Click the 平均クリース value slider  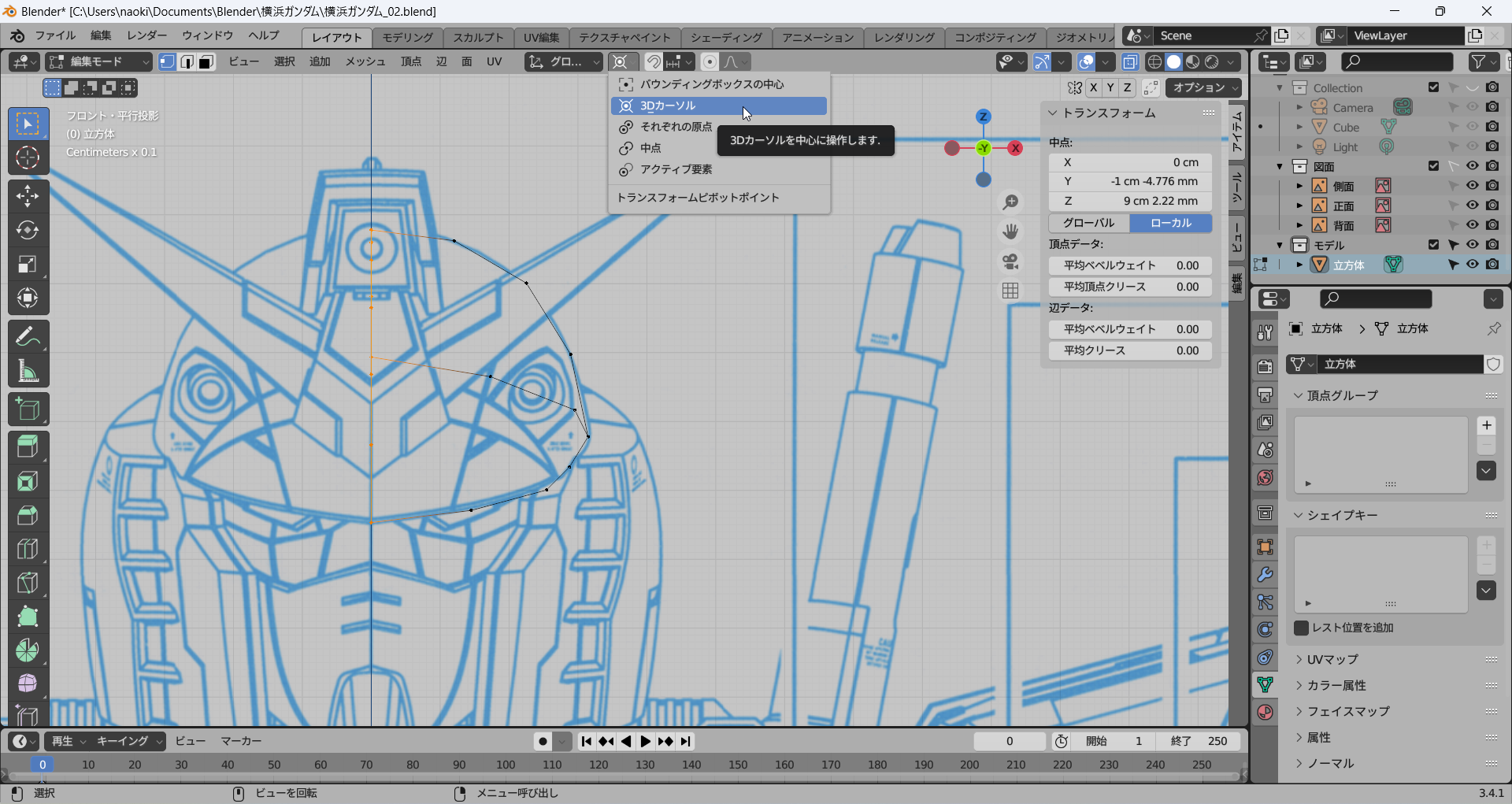[x=1130, y=350]
